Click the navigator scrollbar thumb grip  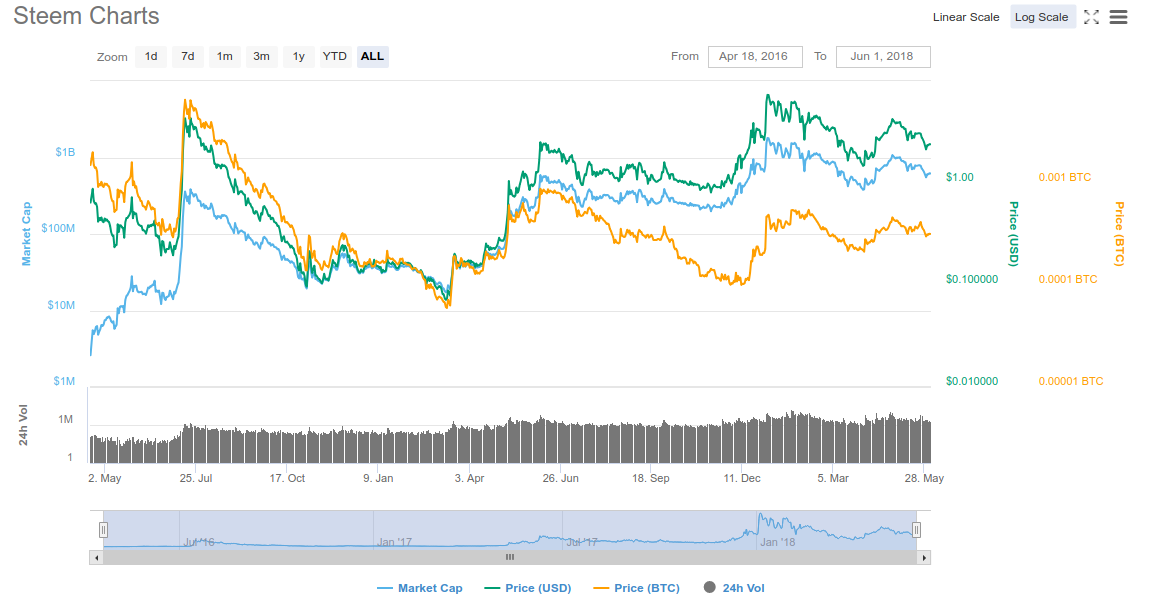point(510,558)
